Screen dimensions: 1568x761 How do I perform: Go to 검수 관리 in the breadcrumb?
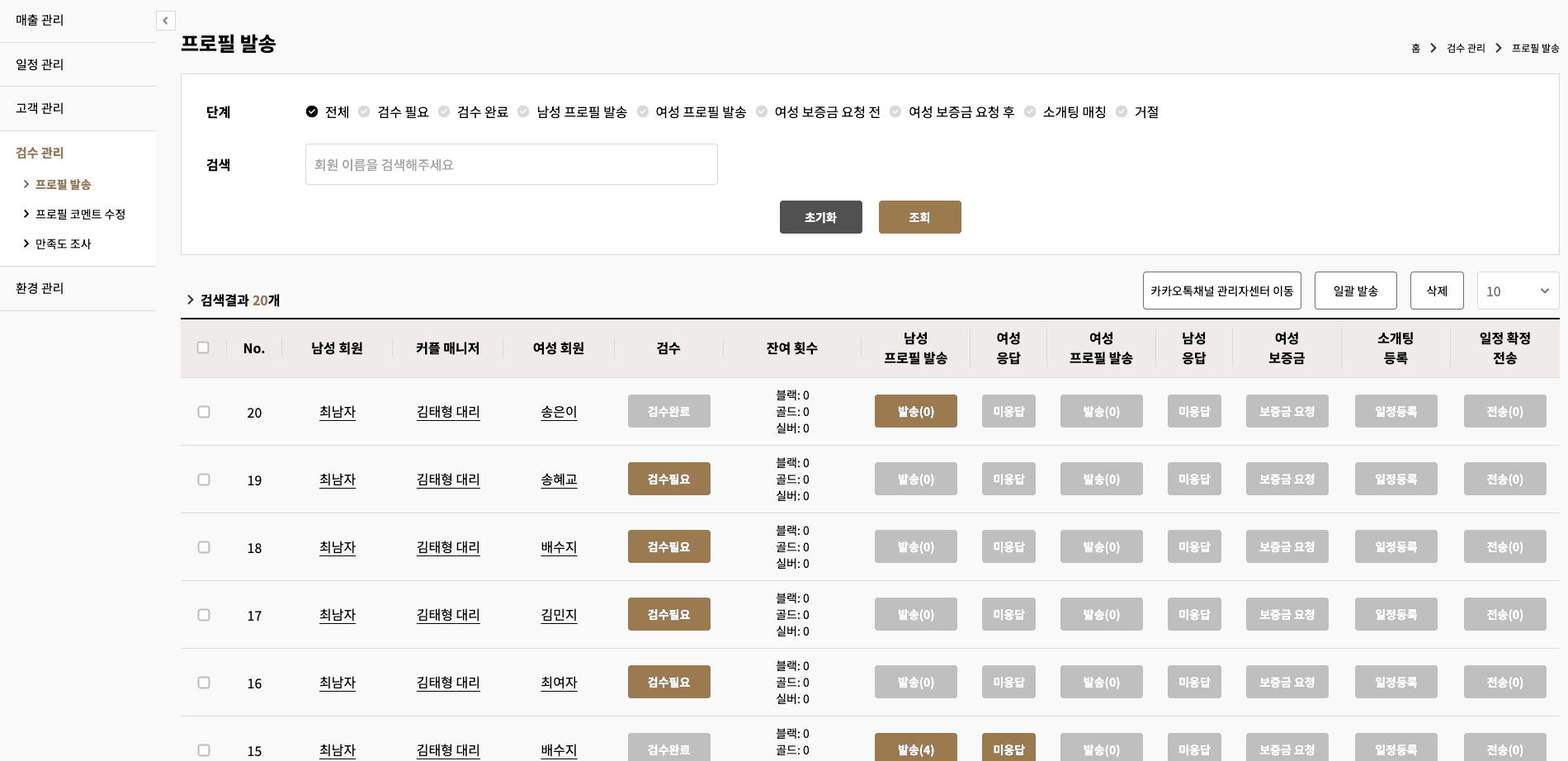pyautogui.click(x=1466, y=48)
